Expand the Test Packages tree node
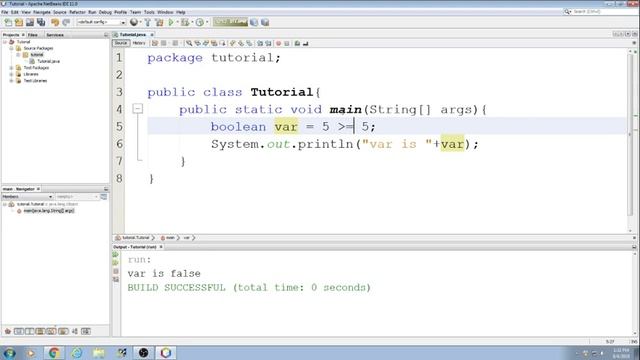Screen dimensions: 640x360 11,68
